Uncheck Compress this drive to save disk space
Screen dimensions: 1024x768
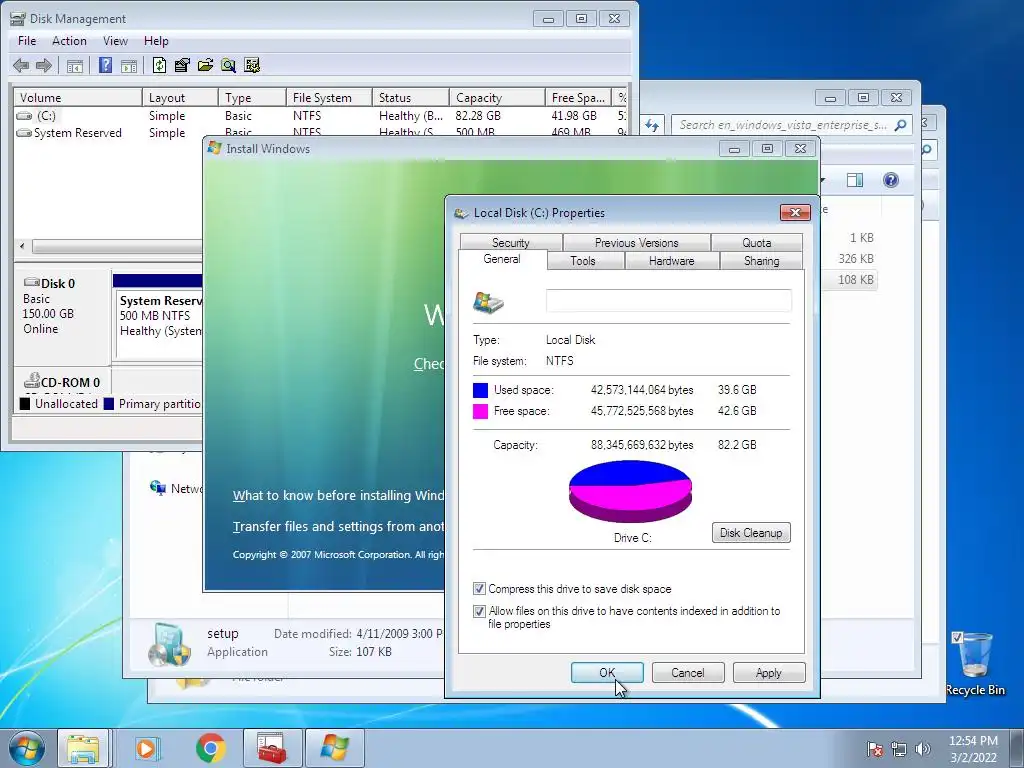pos(479,589)
